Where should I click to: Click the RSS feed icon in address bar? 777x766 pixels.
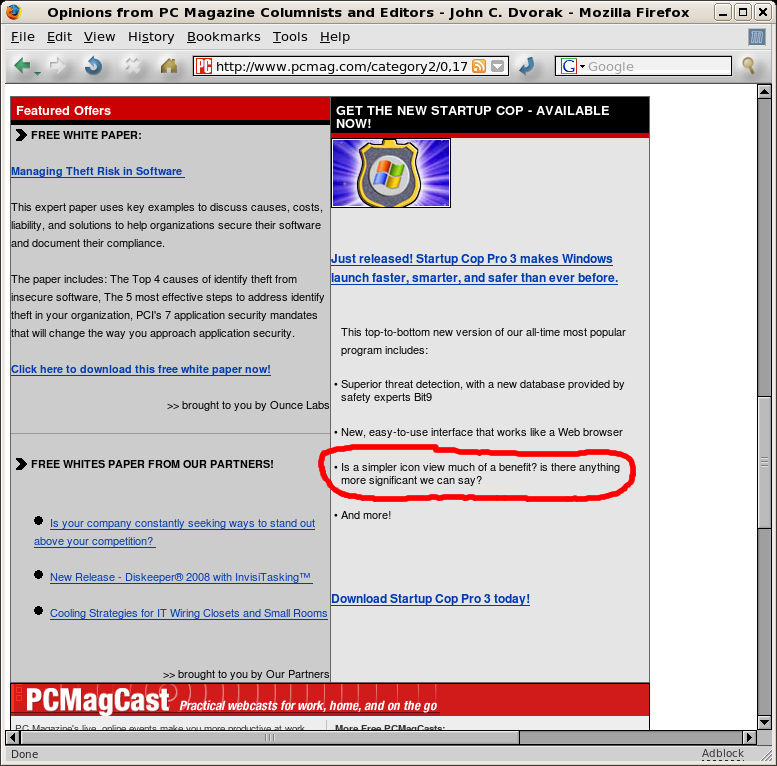(x=479, y=67)
